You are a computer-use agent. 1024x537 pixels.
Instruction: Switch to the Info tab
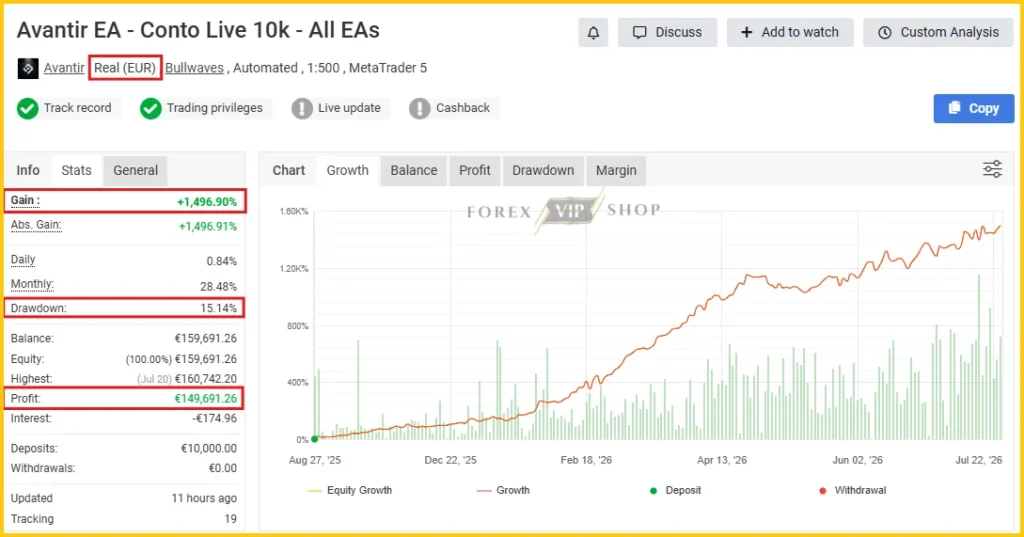(28, 171)
